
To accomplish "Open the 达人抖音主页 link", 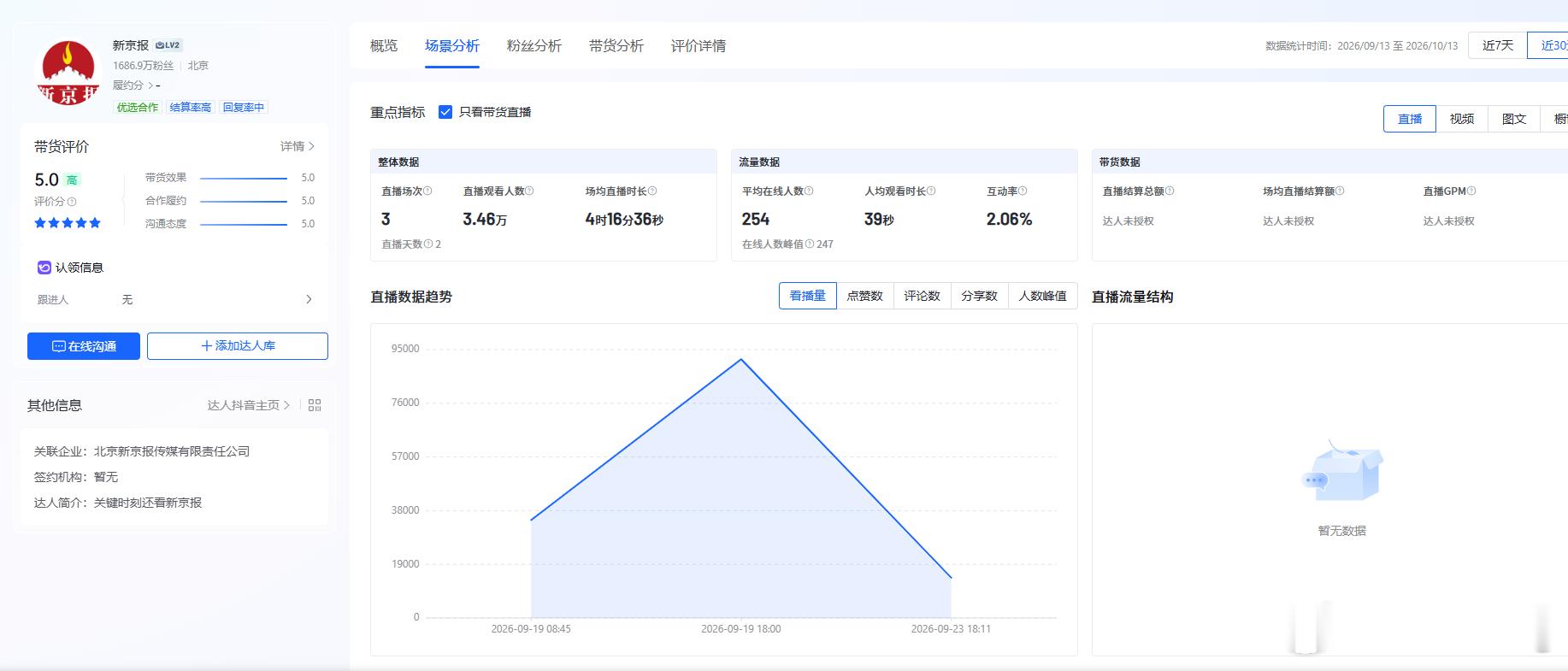I will (x=249, y=405).
